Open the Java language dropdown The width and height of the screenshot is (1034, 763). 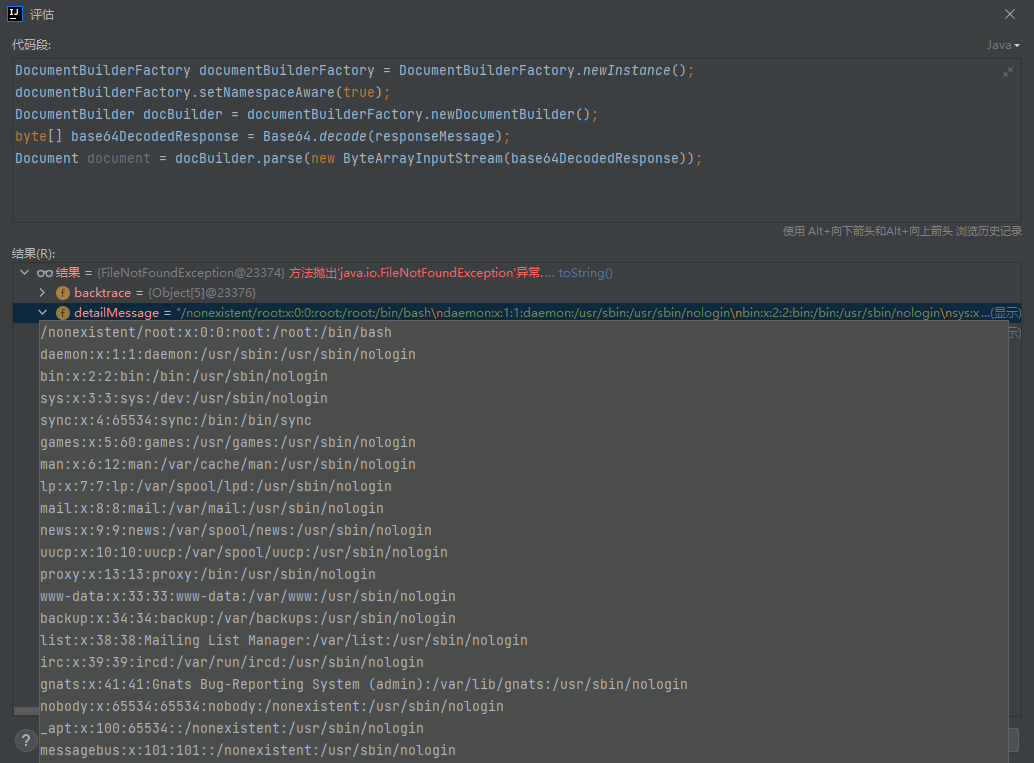click(x=1003, y=45)
